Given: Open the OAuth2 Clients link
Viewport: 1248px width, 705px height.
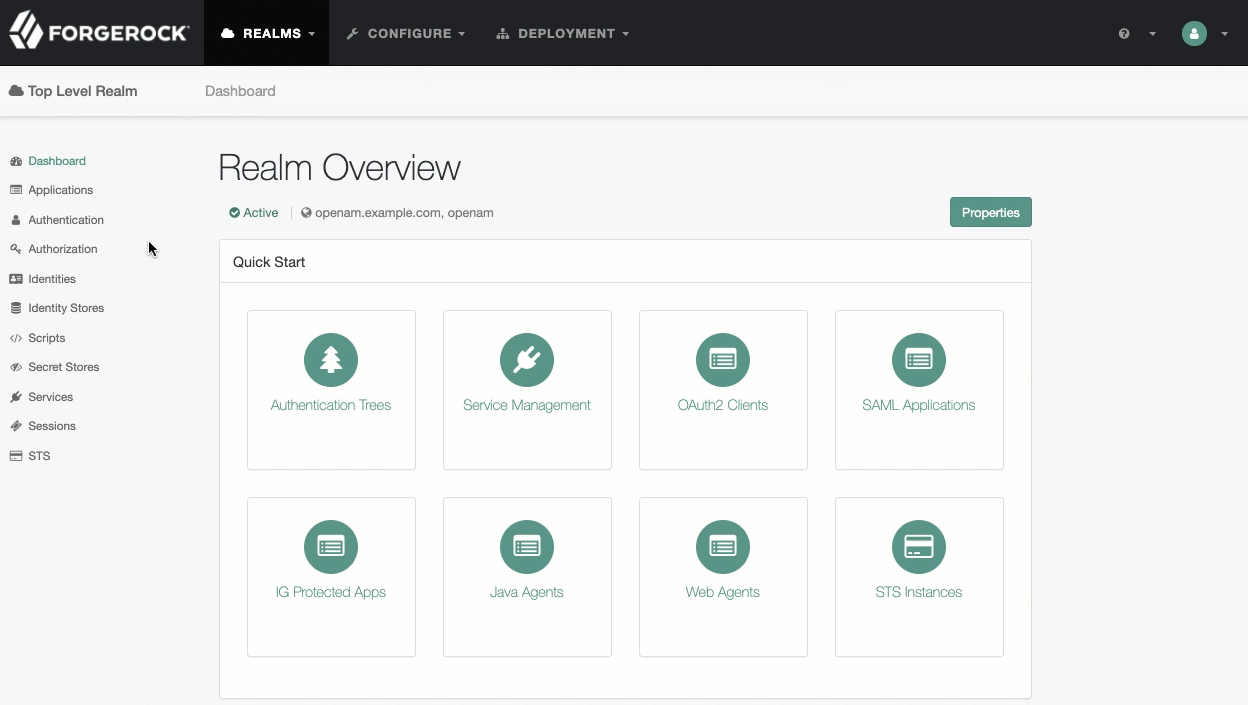Looking at the screenshot, I should point(723,405).
